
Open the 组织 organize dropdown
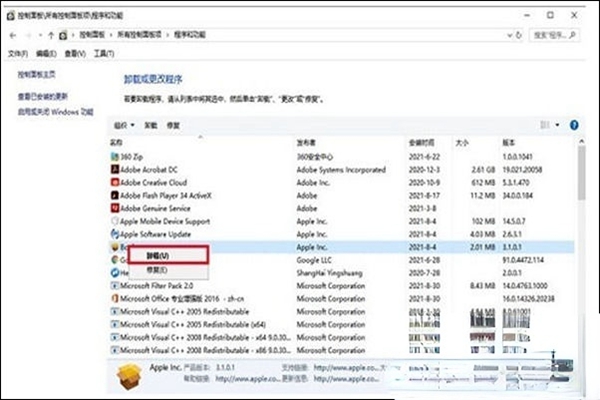[x=124, y=125]
